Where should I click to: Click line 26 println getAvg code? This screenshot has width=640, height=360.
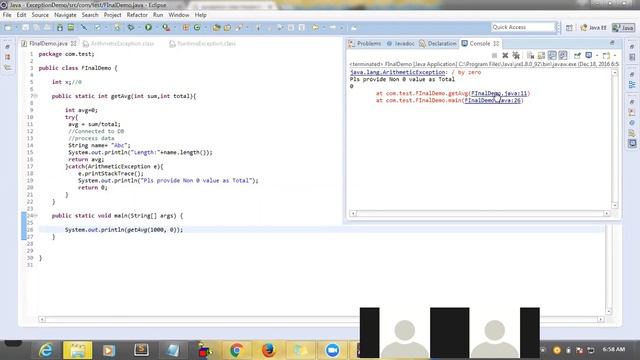(124, 230)
